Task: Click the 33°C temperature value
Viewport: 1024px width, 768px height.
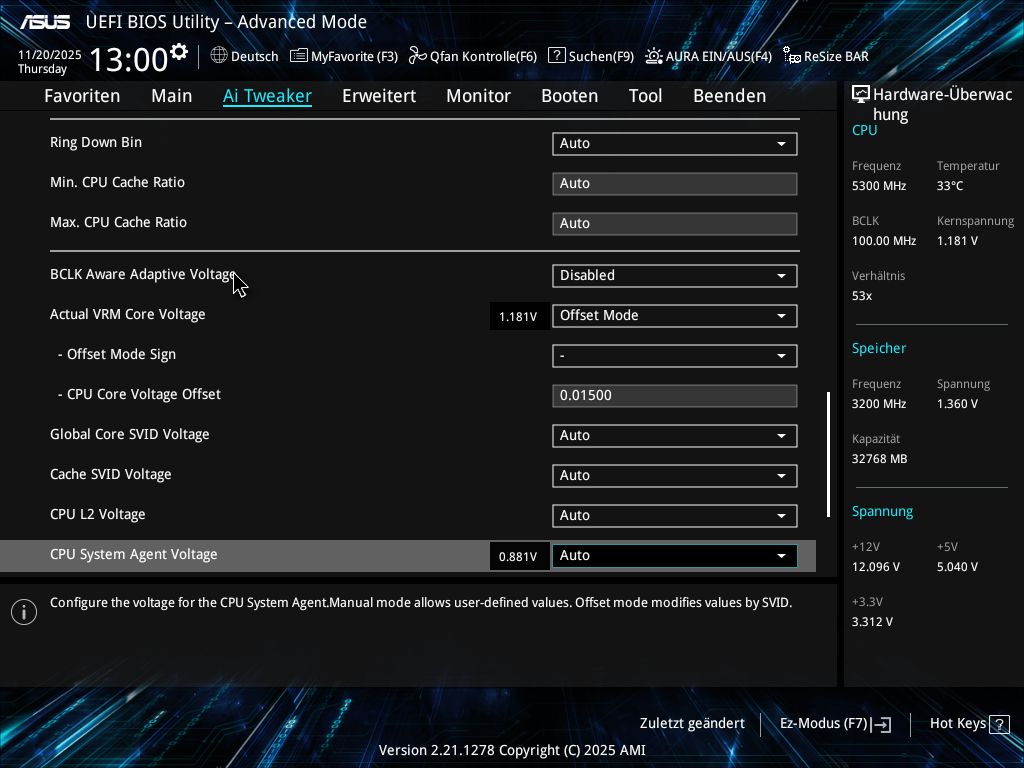Action: pos(950,186)
